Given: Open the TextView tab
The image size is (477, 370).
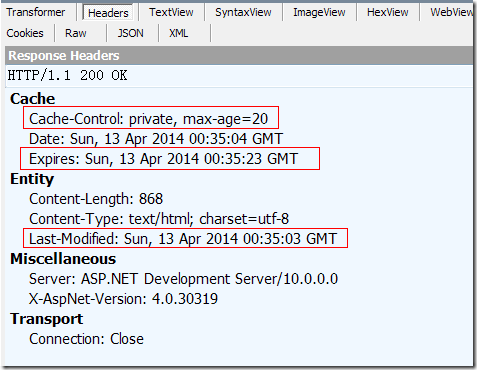Looking at the screenshot, I should (171, 12).
